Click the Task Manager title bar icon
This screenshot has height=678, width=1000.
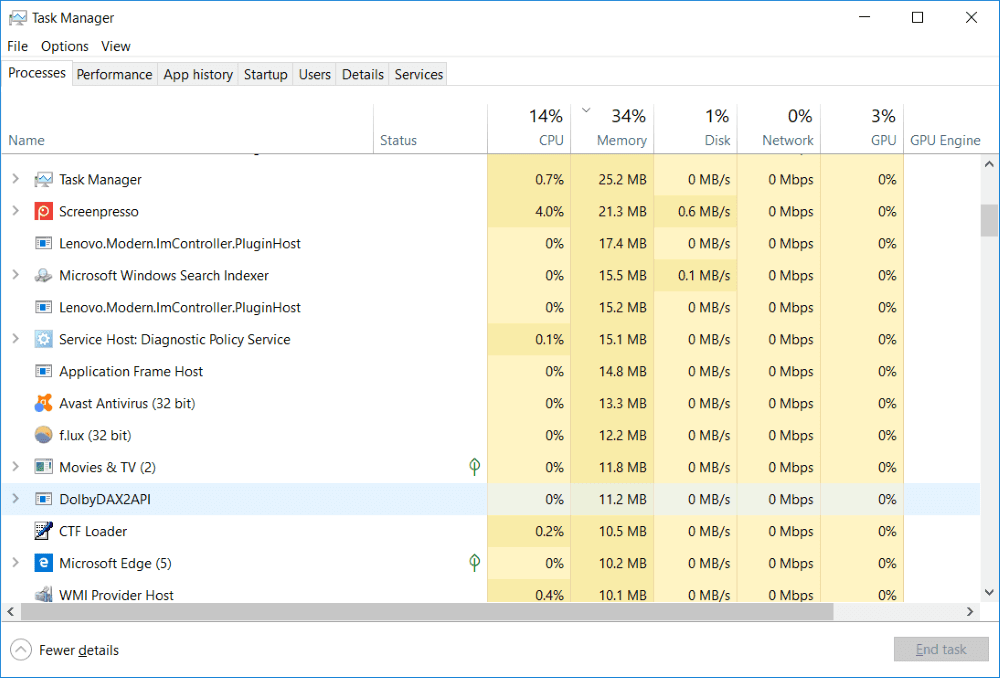pos(18,18)
